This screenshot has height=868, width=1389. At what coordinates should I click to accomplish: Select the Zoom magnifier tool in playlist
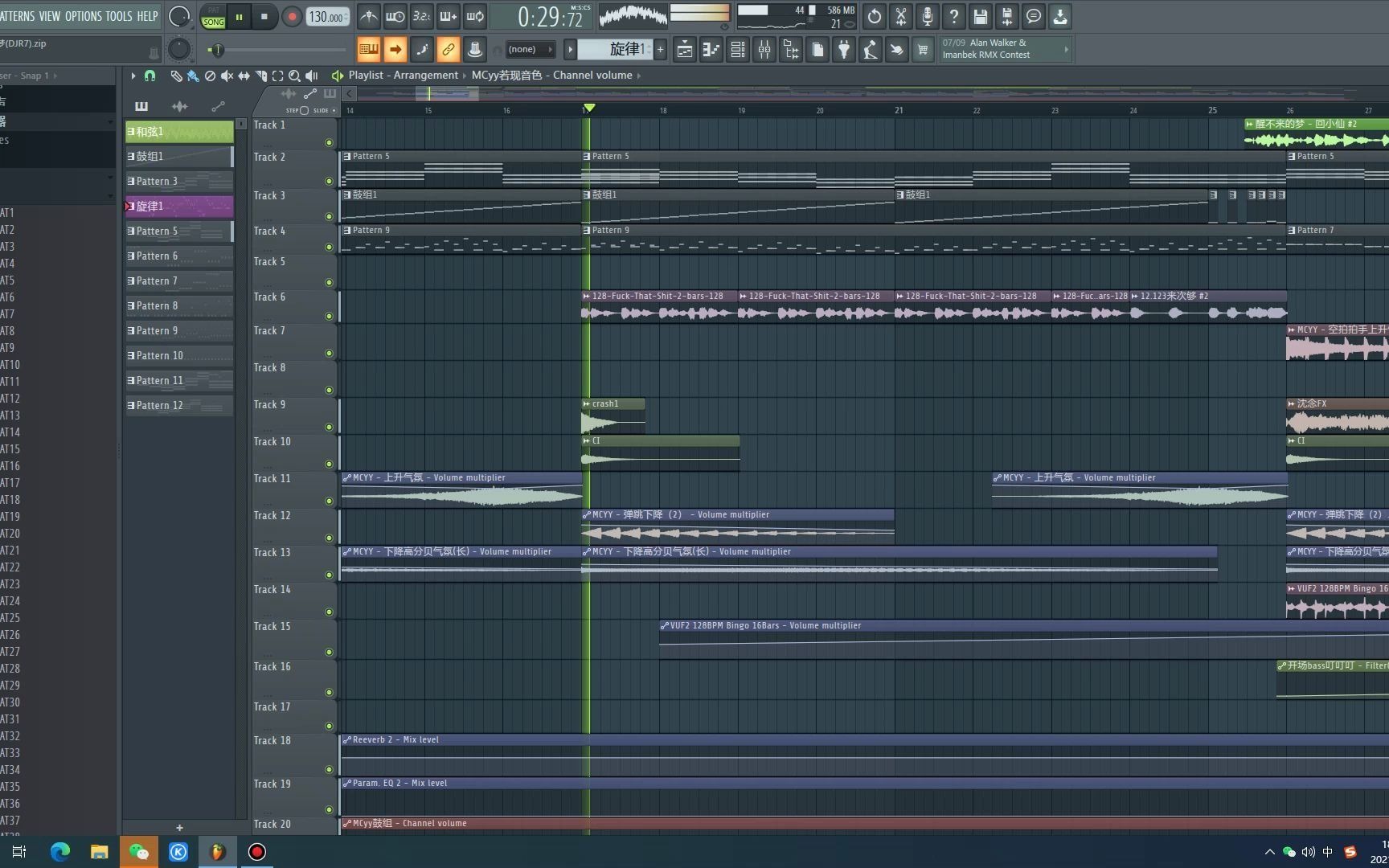pyautogui.click(x=294, y=76)
